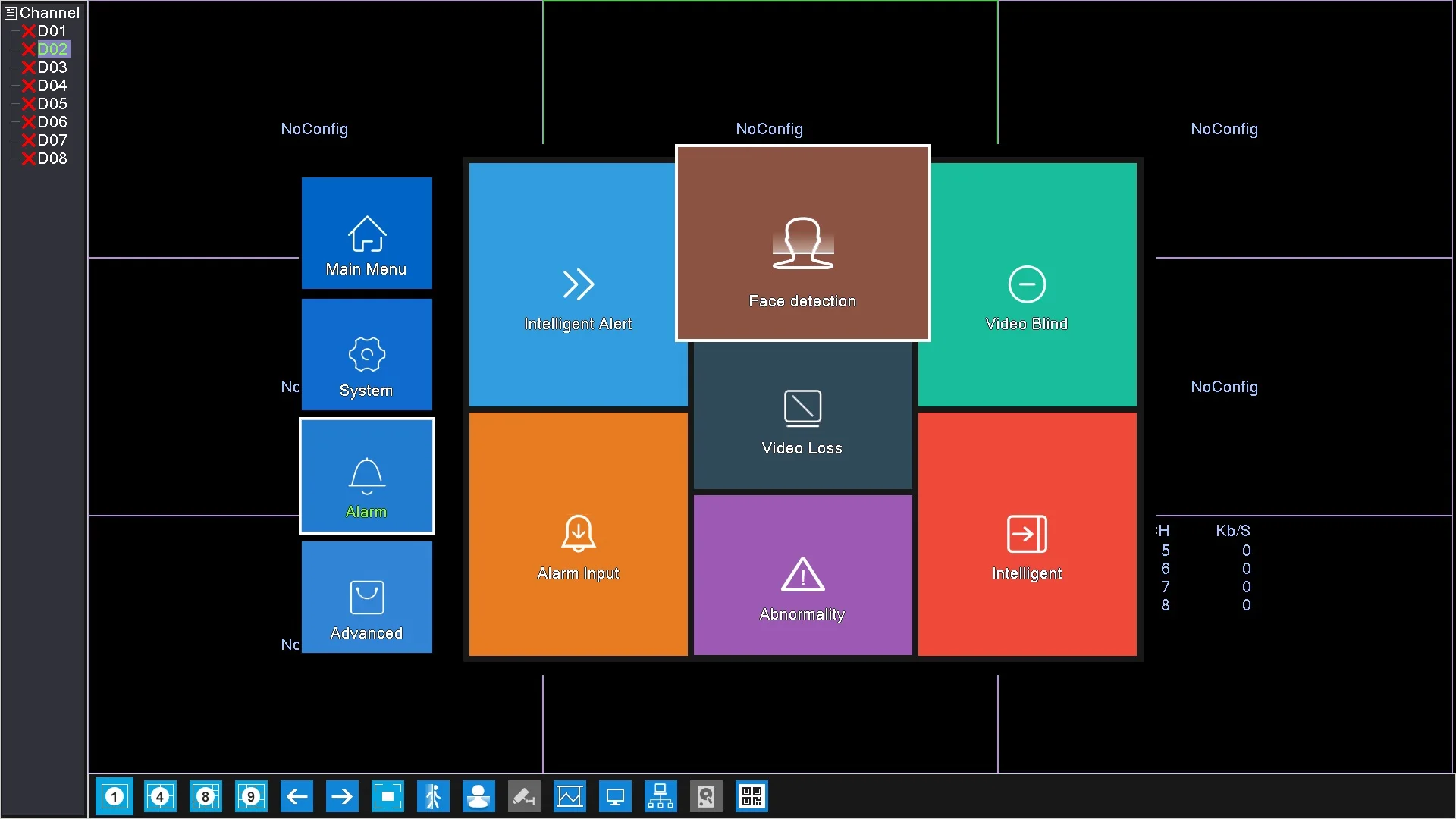Image resolution: width=1456 pixels, height=819 pixels.
Task: Go to previous page arrow
Action: [297, 796]
